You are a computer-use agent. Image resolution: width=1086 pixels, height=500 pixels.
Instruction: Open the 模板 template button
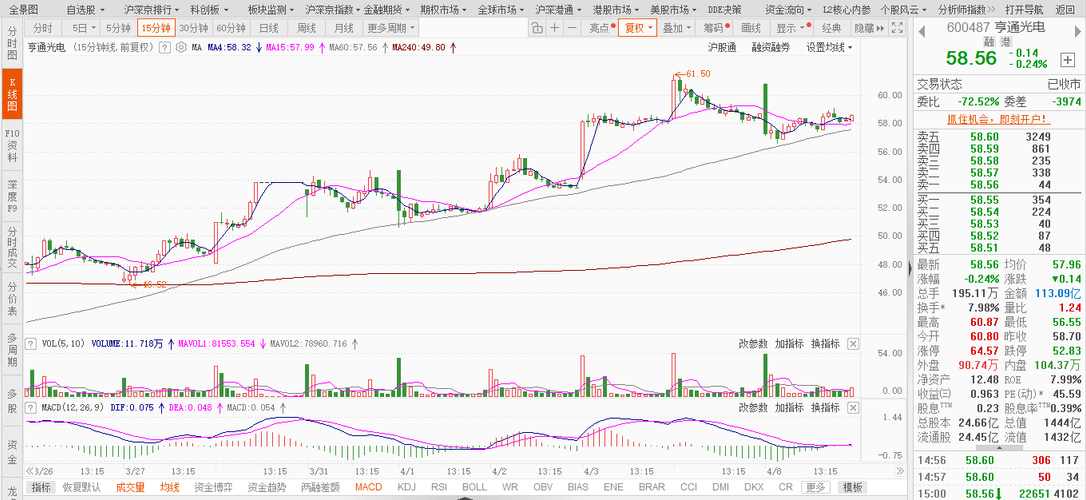[852, 487]
